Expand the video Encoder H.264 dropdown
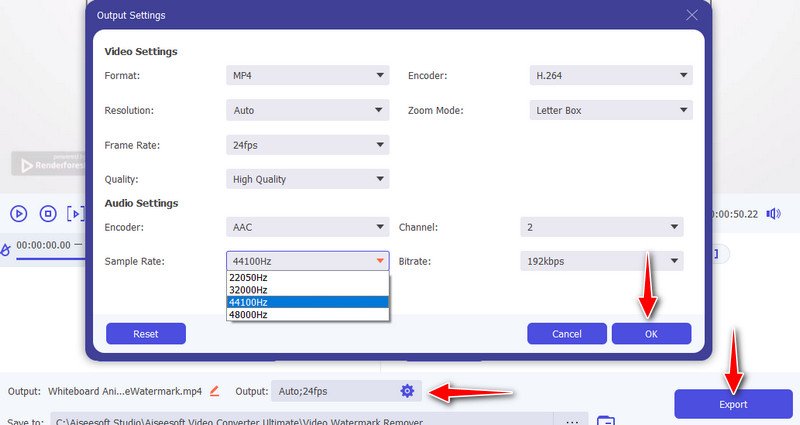This screenshot has width=800, height=425. pos(610,75)
